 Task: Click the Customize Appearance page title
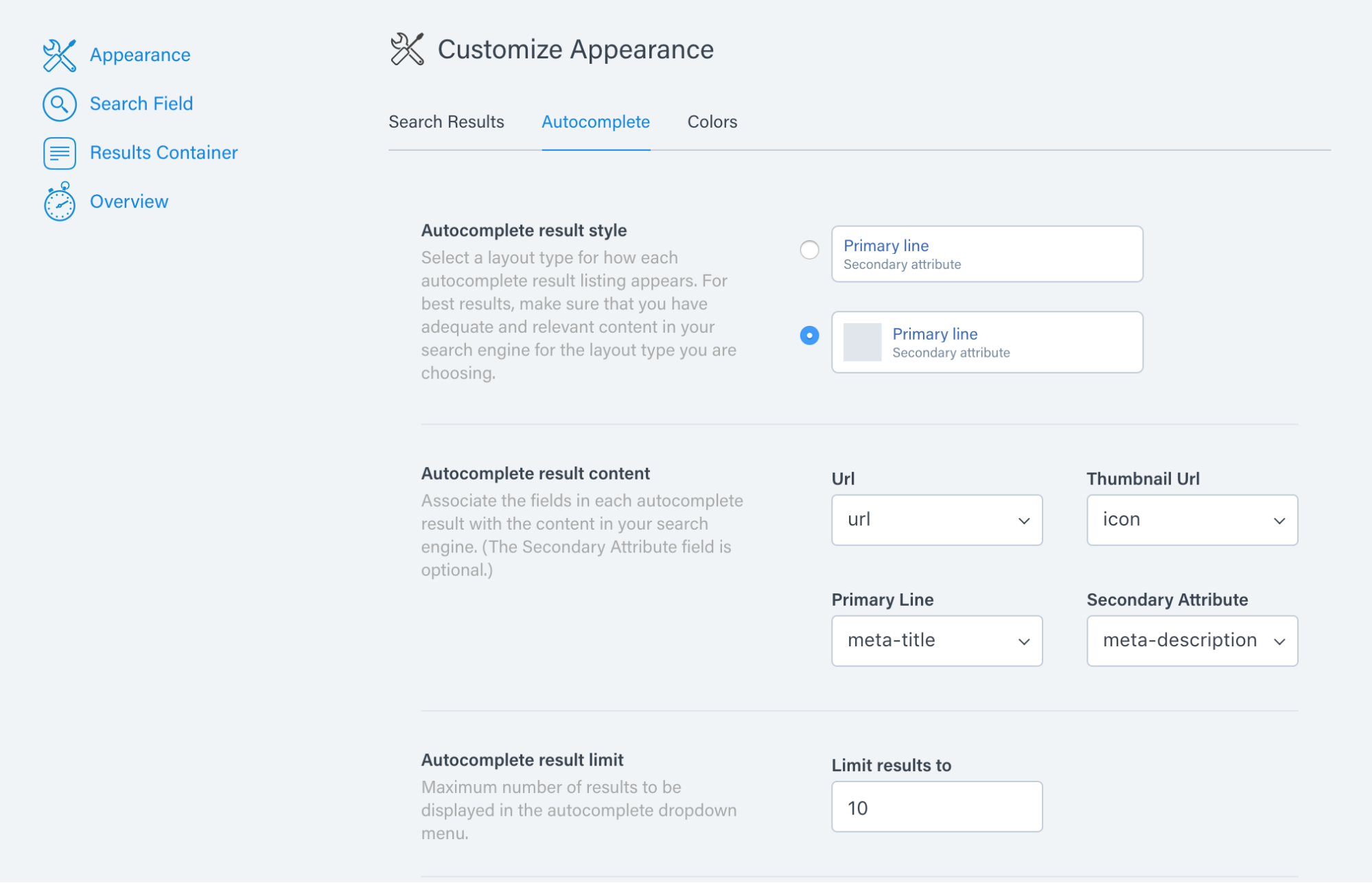click(576, 49)
